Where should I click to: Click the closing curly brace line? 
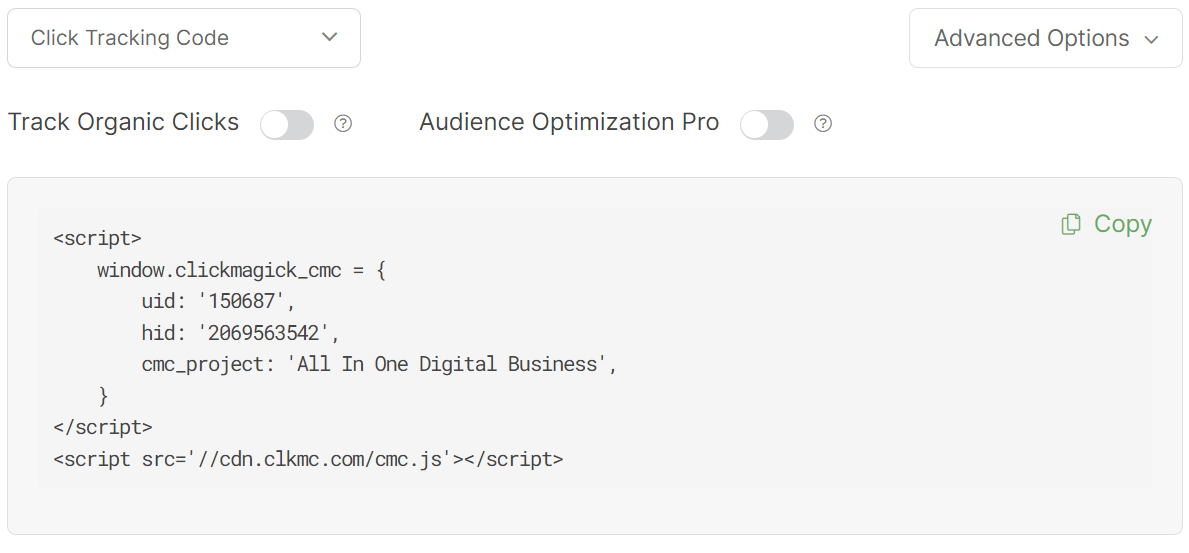(x=103, y=396)
